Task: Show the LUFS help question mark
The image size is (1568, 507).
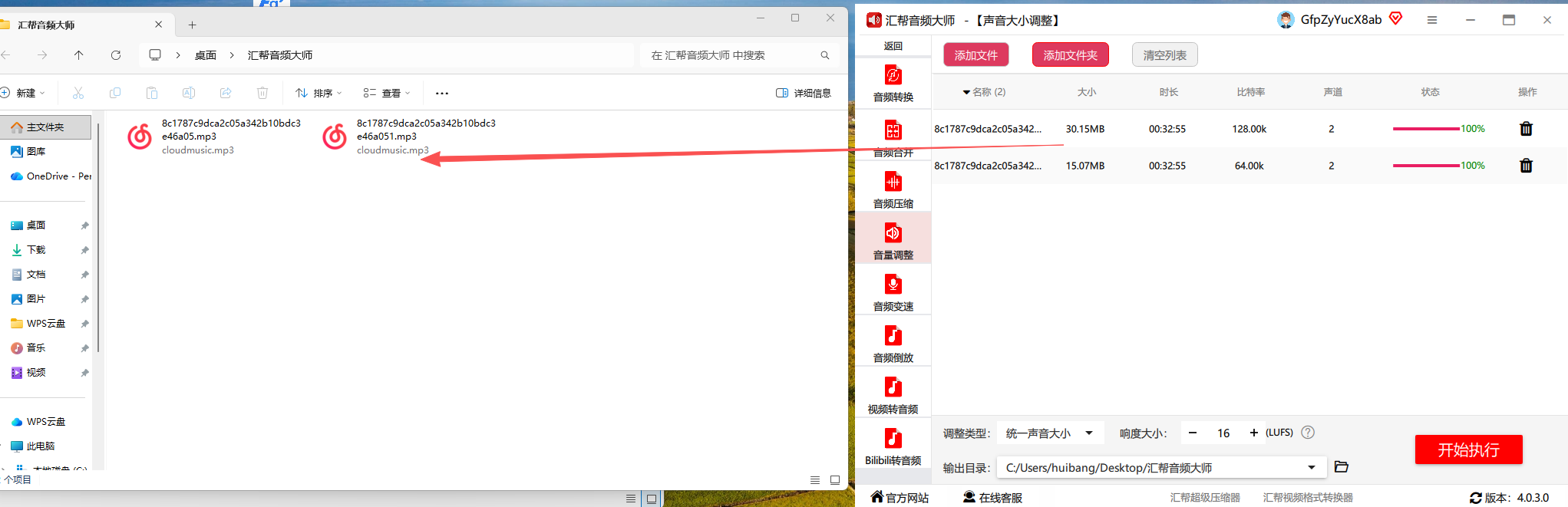Action: [1308, 433]
